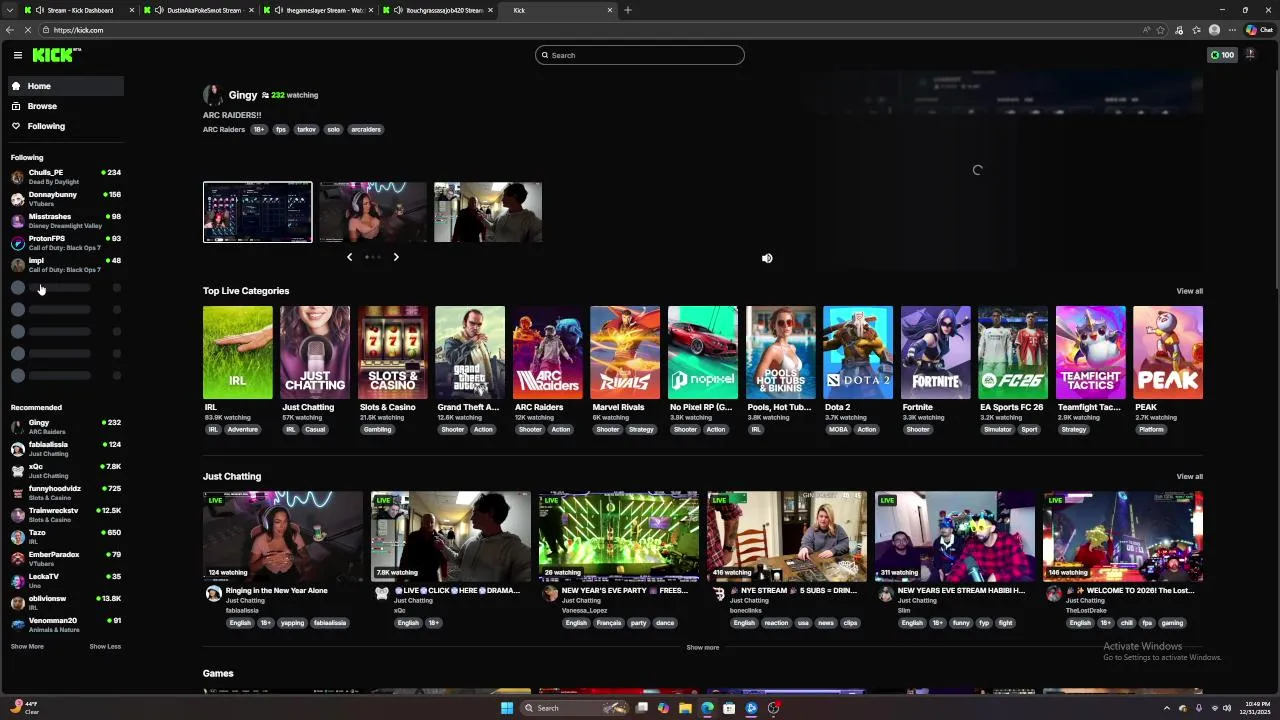This screenshot has height=720, width=1280.
Task: Click the 'arcraiders' tag on featured stream
Action: pyautogui.click(x=366, y=129)
